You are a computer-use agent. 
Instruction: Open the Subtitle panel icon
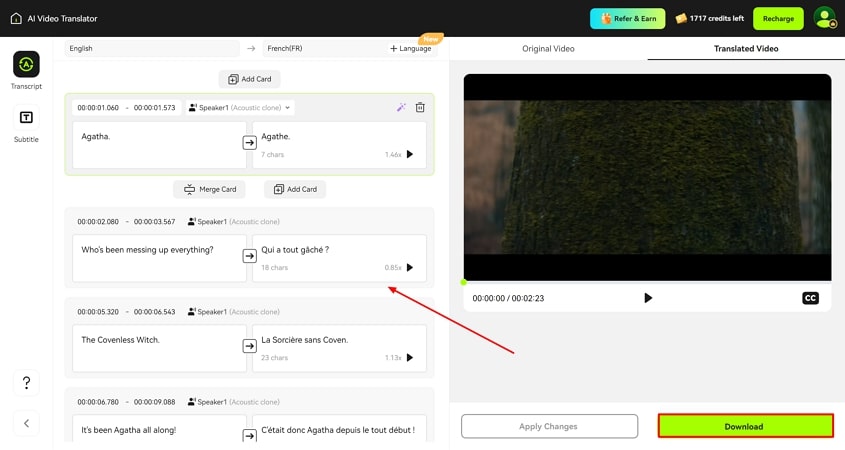coord(26,117)
